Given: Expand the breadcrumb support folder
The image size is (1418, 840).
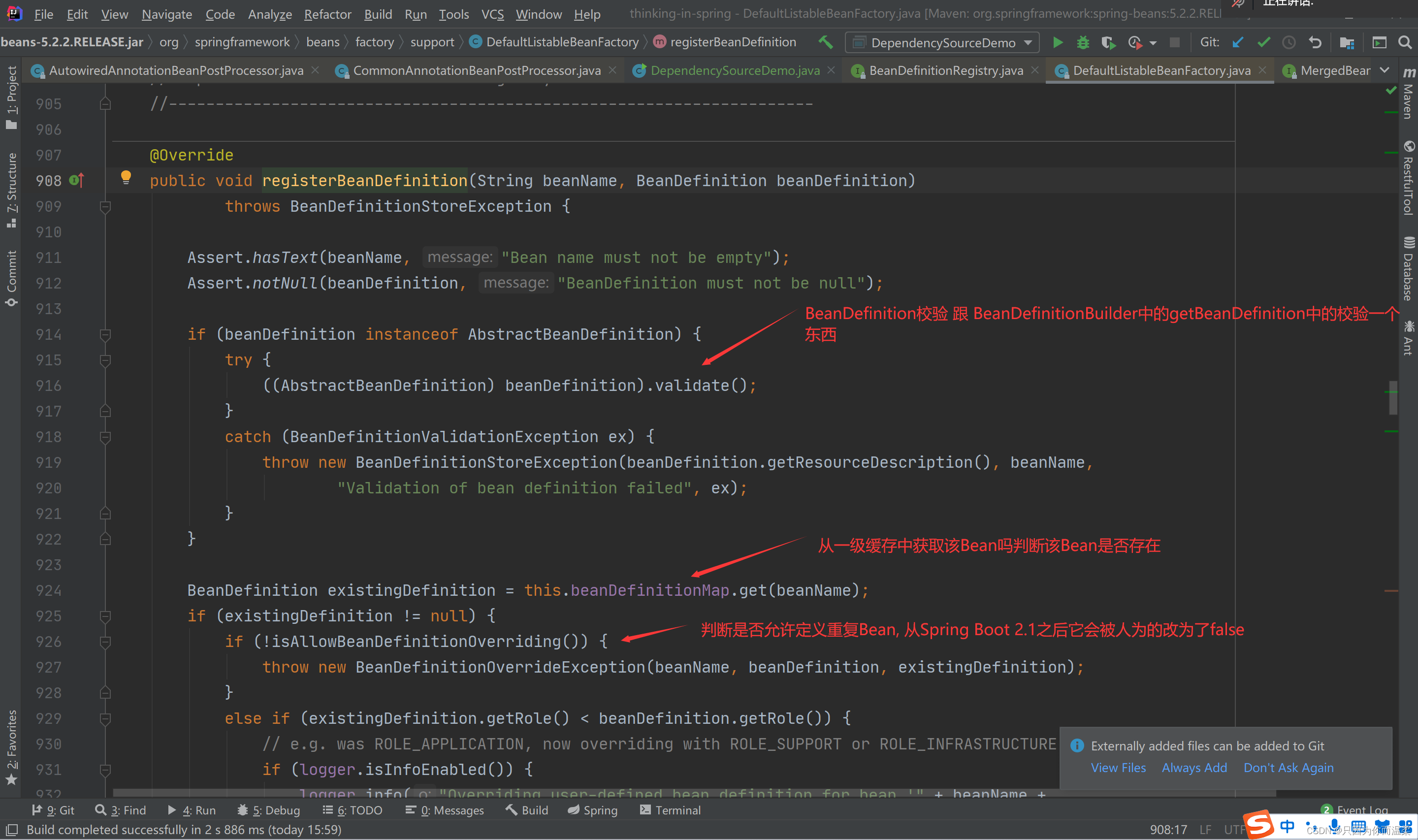Looking at the screenshot, I should (x=432, y=43).
